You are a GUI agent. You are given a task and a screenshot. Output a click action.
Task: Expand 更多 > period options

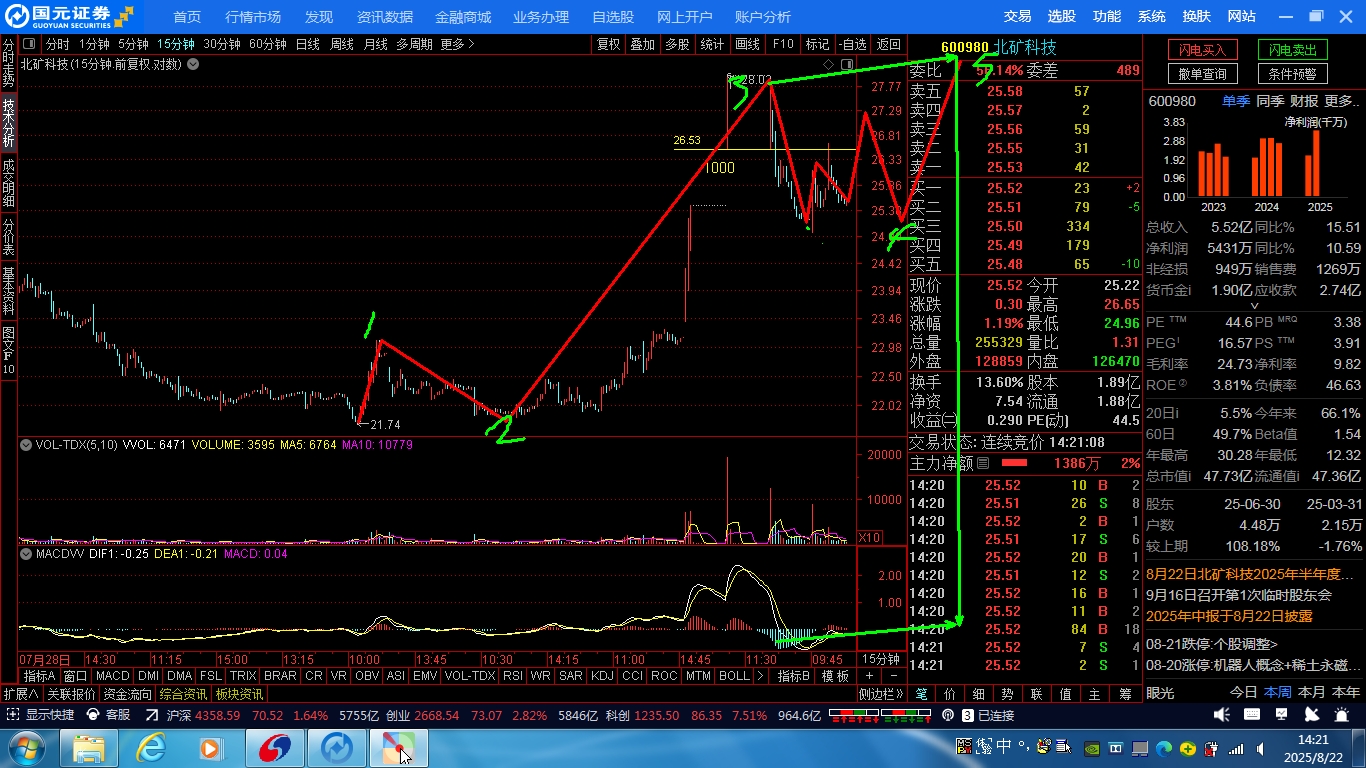458,44
